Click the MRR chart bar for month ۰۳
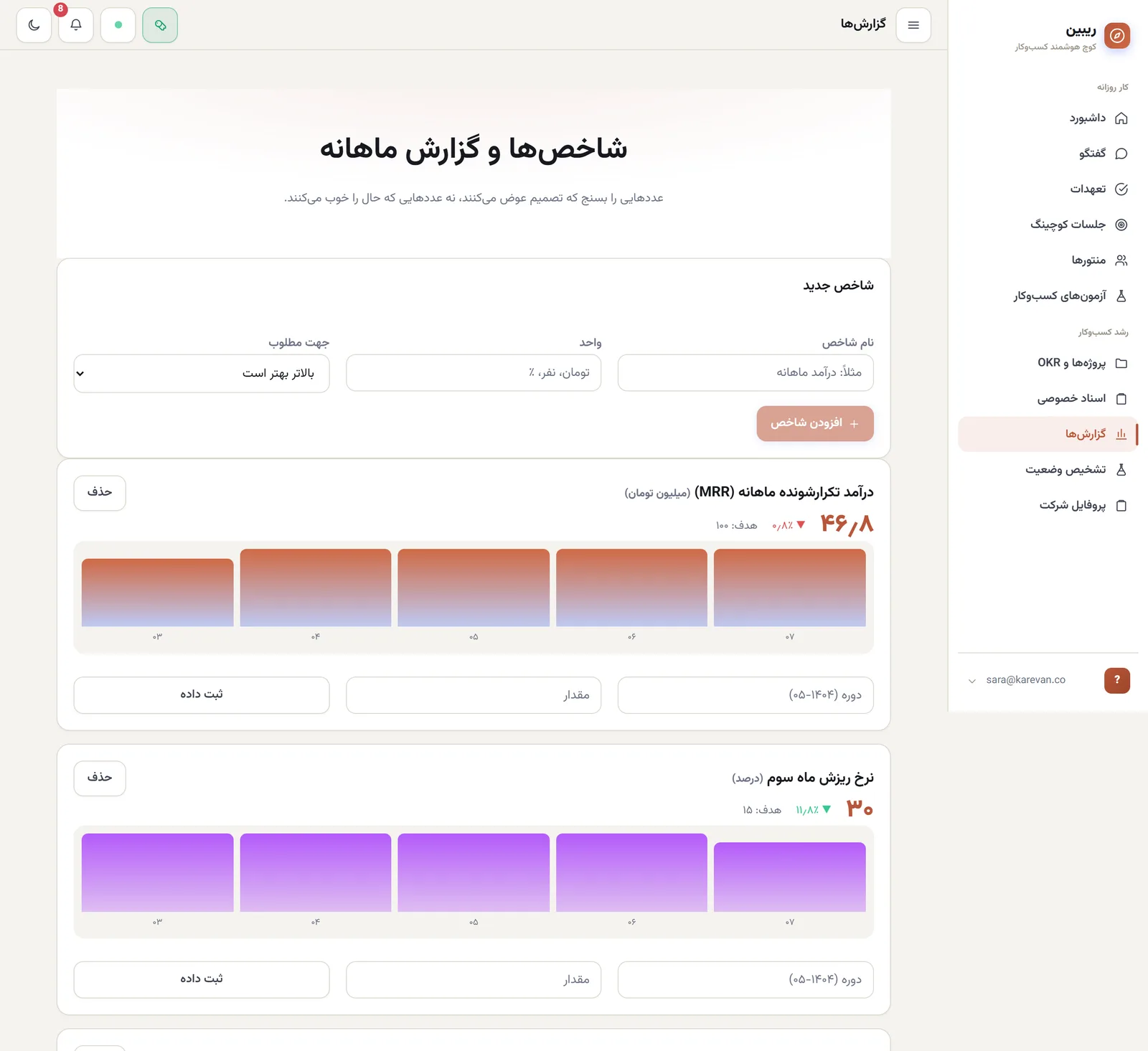1148x1051 pixels. pos(157,593)
